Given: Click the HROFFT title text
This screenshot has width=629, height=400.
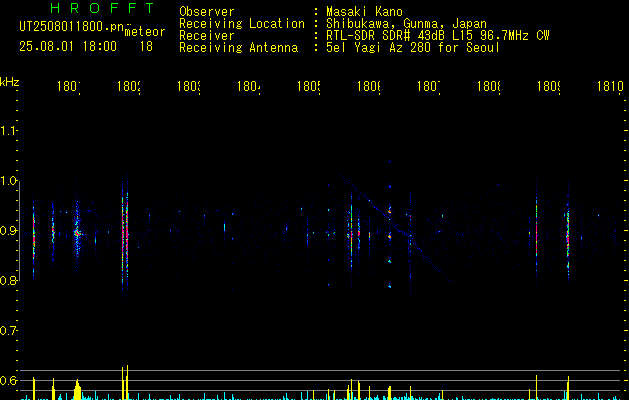Looking at the screenshot, I should 102,8.
